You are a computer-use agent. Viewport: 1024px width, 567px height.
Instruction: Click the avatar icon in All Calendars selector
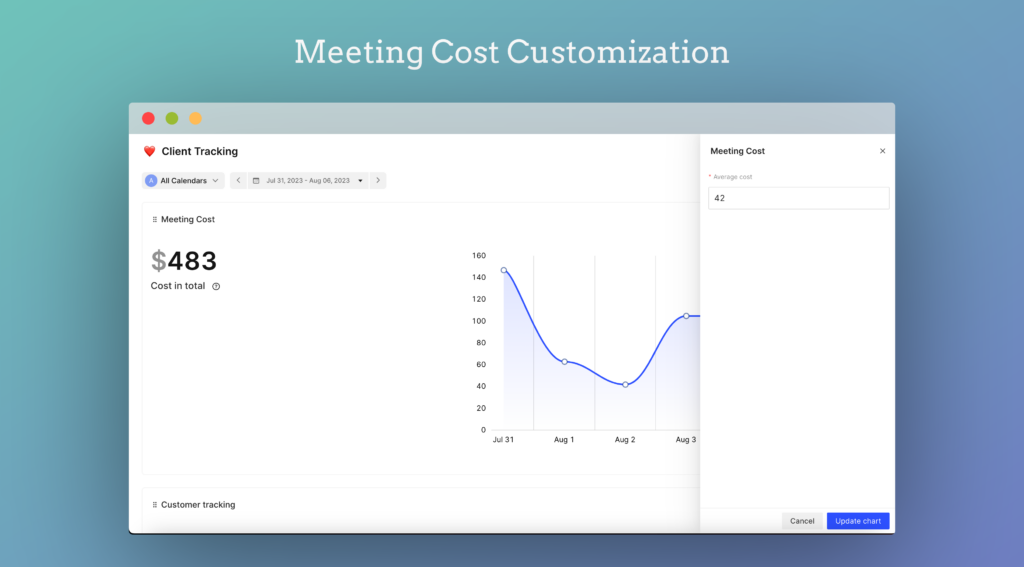coord(151,181)
